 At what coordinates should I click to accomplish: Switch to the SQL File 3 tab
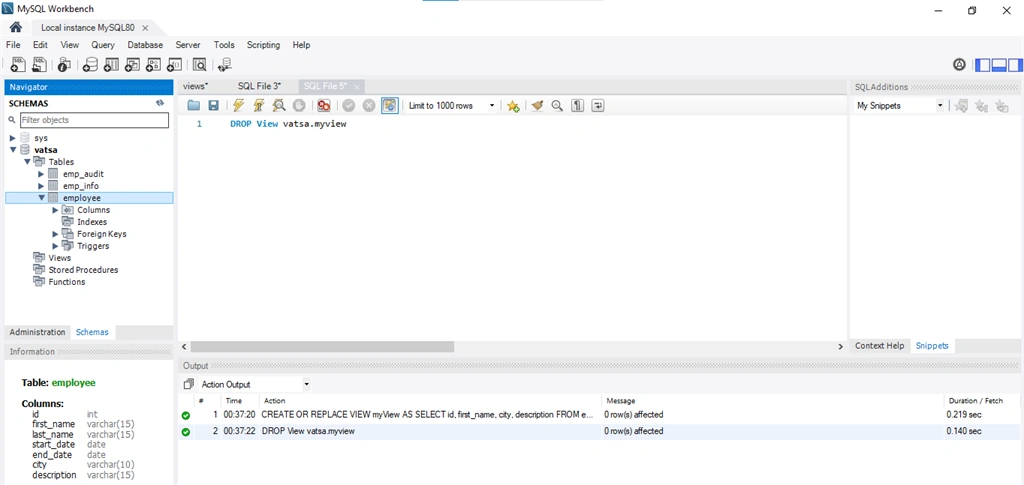tap(259, 86)
